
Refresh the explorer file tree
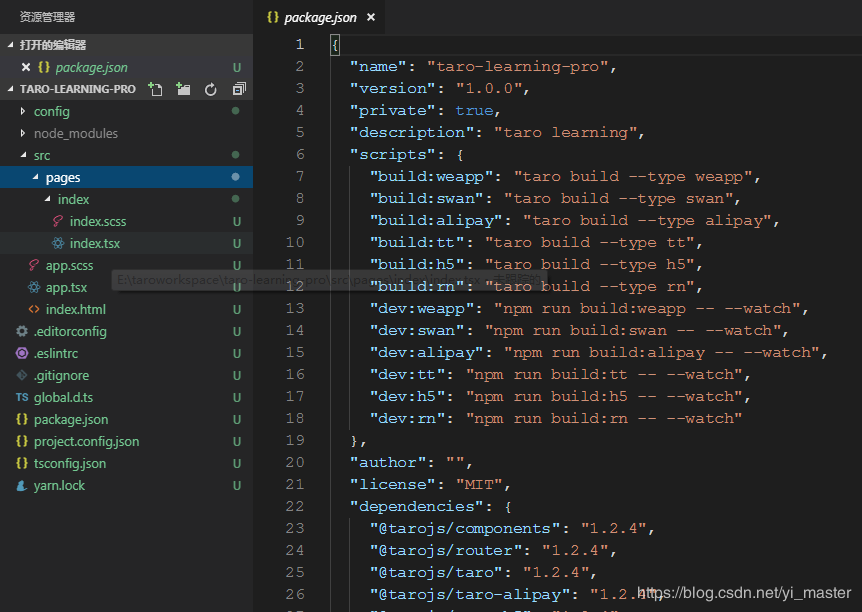click(x=211, y=89)
